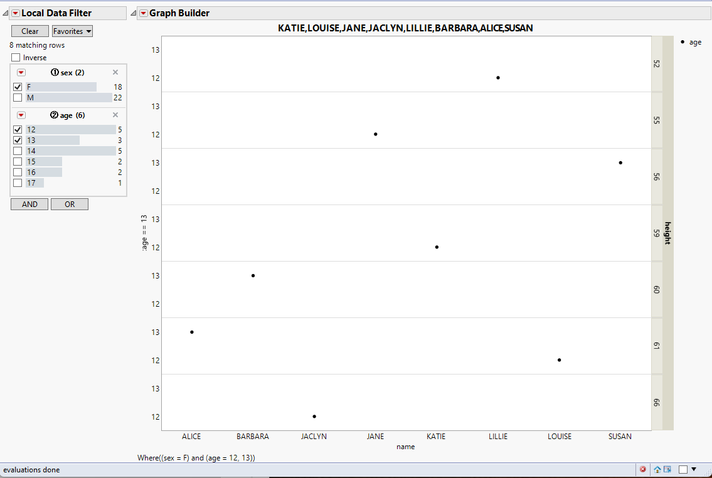Click the JANE x-axis label
The width and height of the screenshot is (712, 478).
376,436
